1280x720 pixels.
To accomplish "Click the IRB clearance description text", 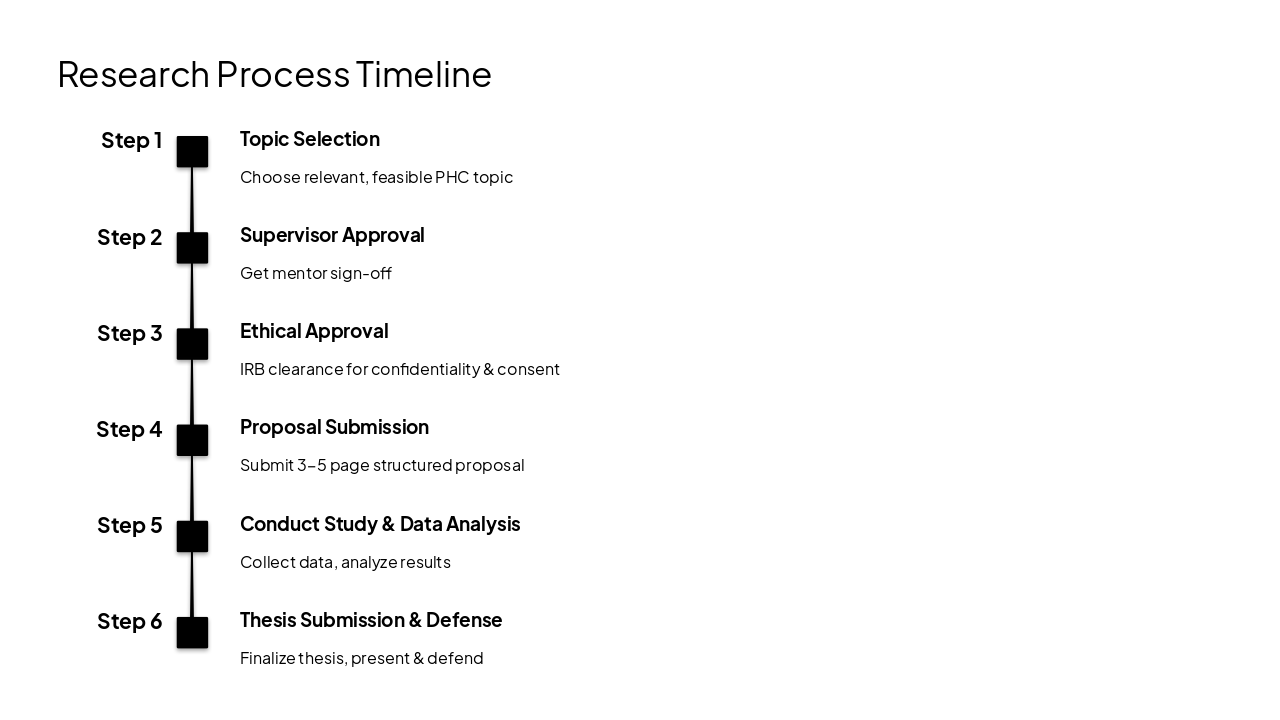I will [400, 369].
